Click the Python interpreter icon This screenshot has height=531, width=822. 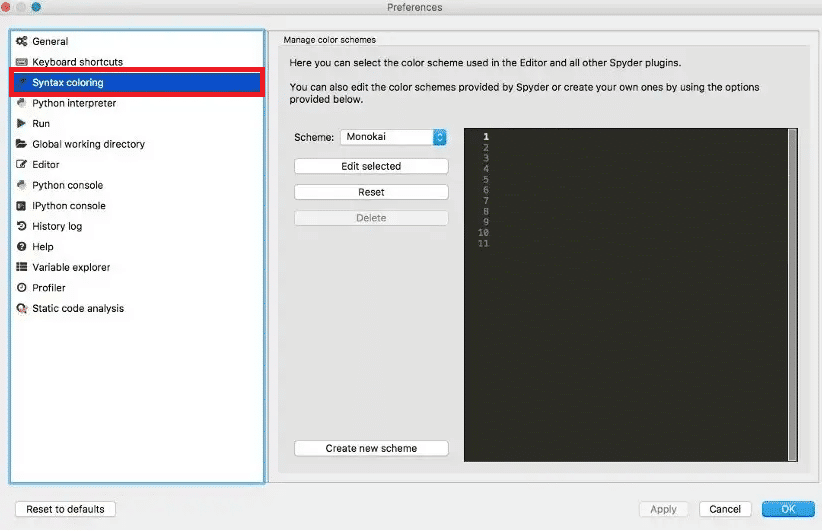coord(21,103)
